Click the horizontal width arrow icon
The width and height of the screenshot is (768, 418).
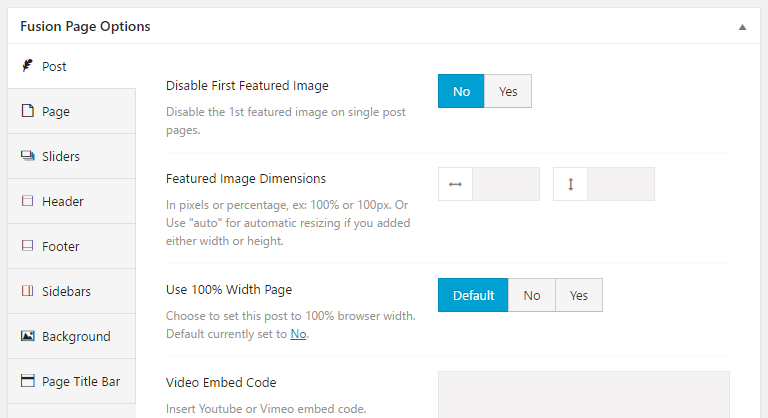point(456,184)
